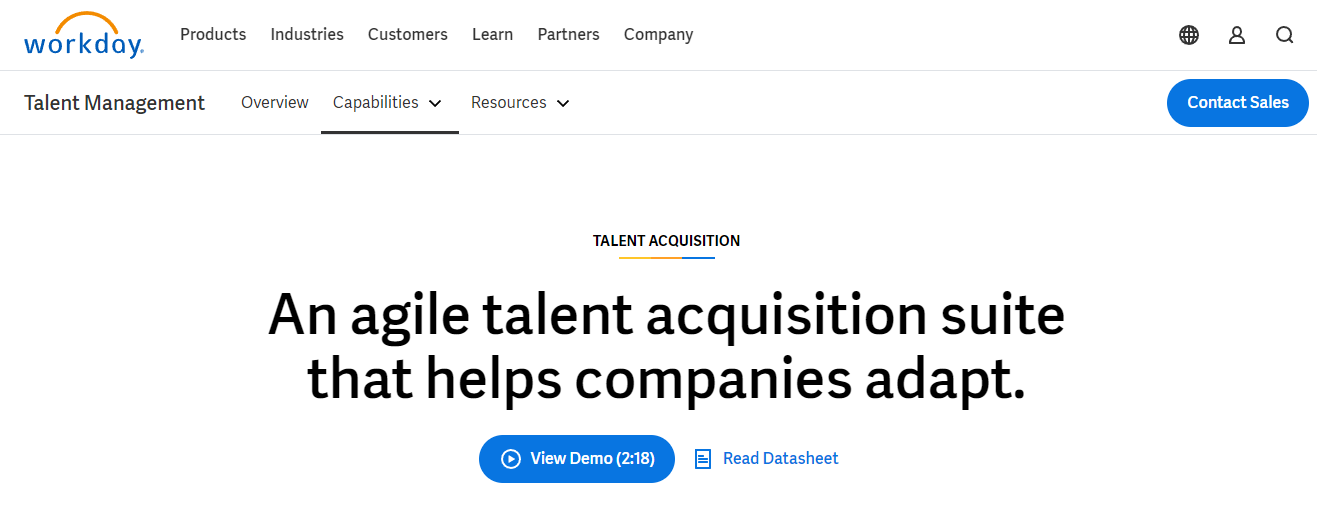
Task: Select the Resources tab label
Action: coord(509,102)
